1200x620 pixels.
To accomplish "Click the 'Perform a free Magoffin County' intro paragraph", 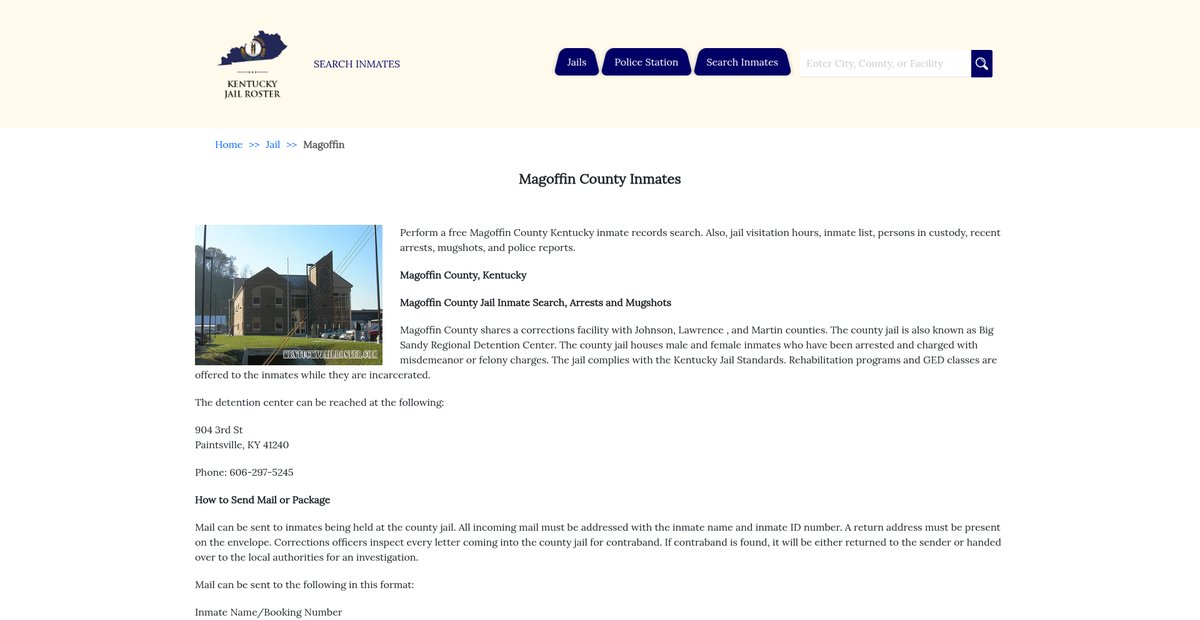I will (x=700, y=240).
